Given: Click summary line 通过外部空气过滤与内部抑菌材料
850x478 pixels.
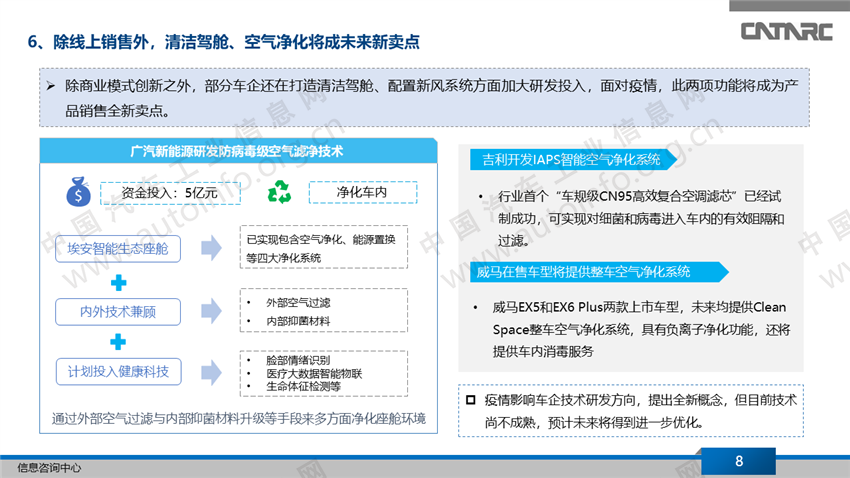Looking at the screenshot, I should pyautogui.click(x=239, y=418).
